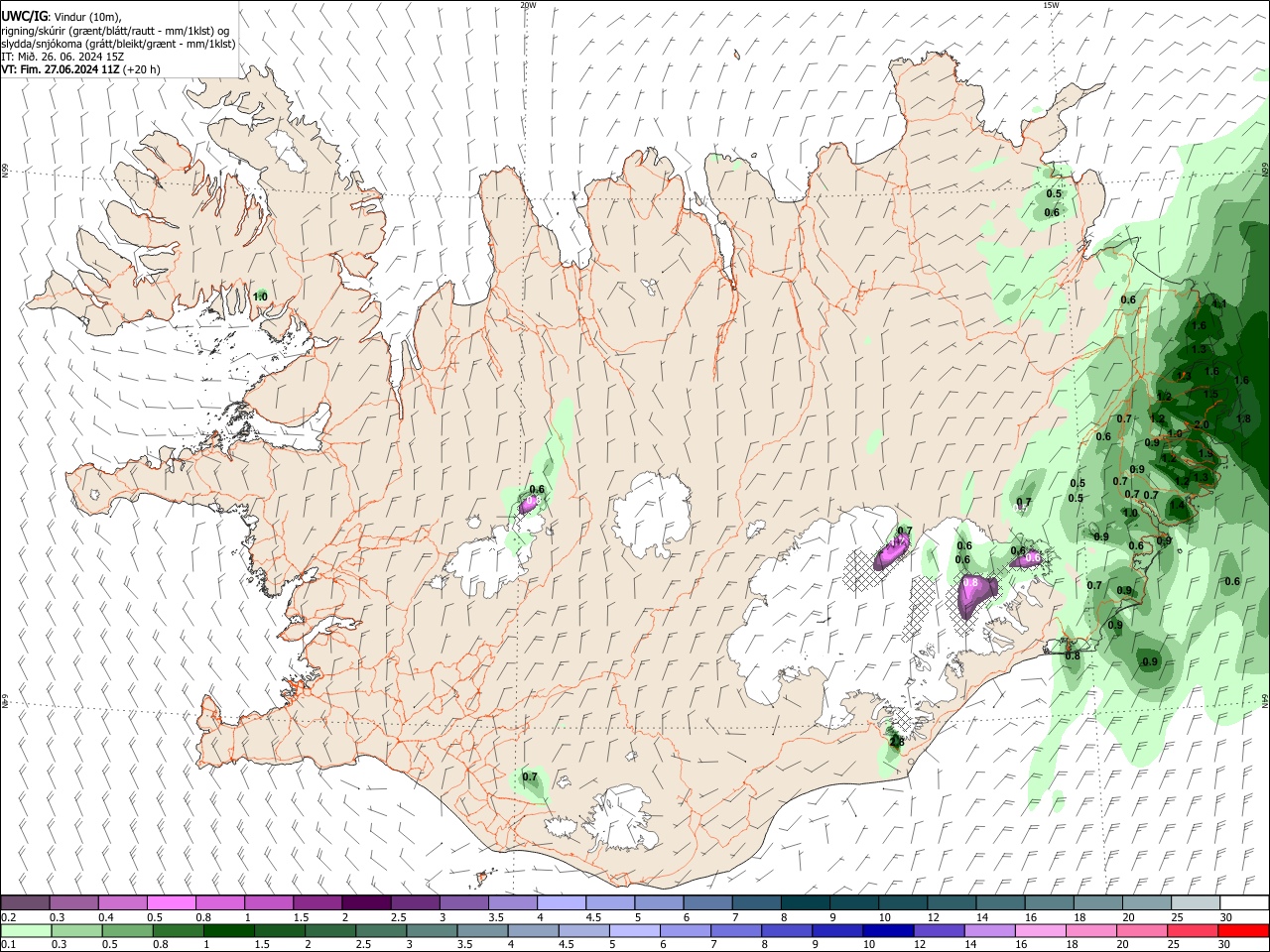The height and width of the screenshot is (952, 1270).
Task: Select the dusky plum 0.2 snow swatch
Action: 26,902
